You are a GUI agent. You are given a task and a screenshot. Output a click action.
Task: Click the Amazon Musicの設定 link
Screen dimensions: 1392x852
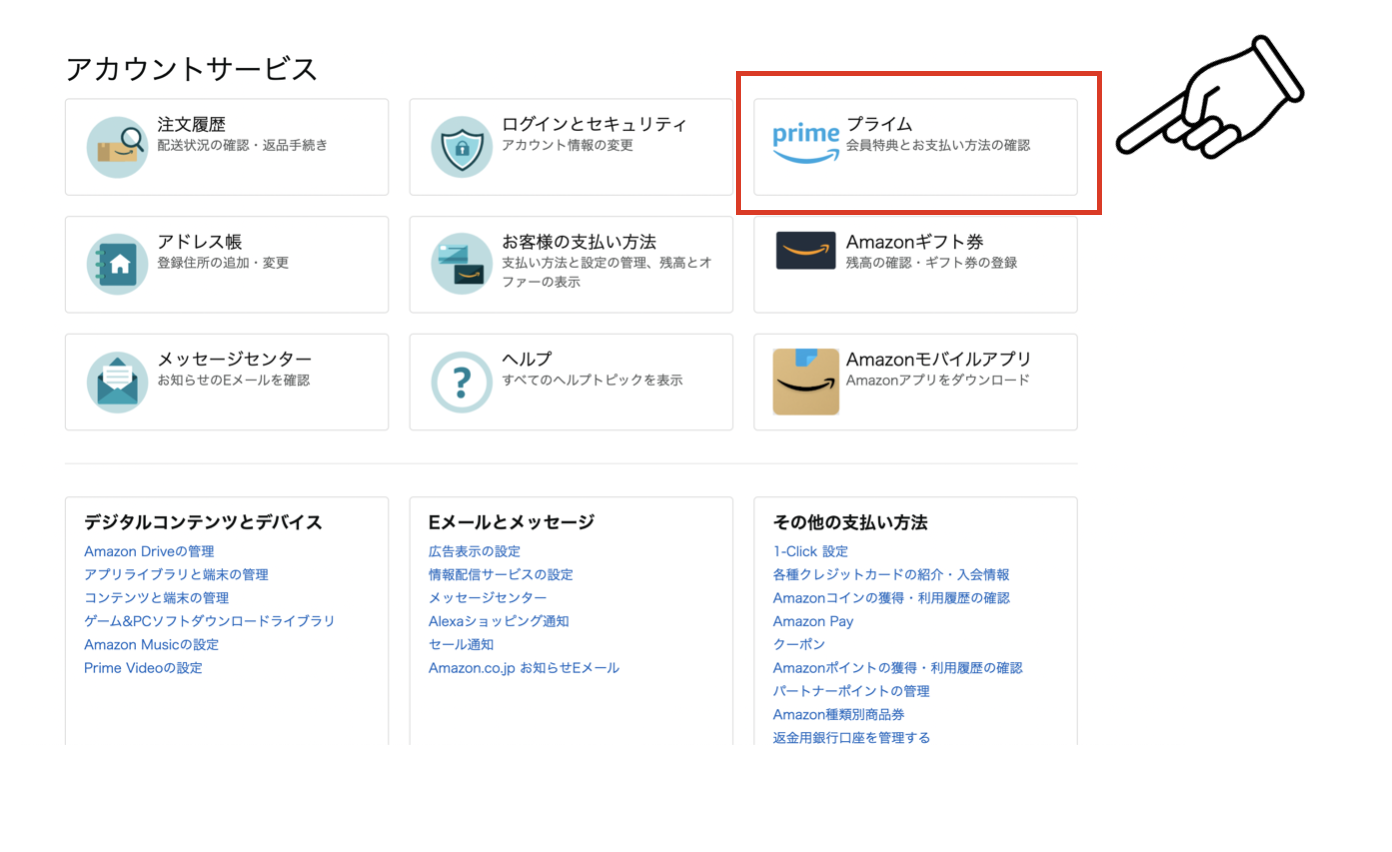151,645
